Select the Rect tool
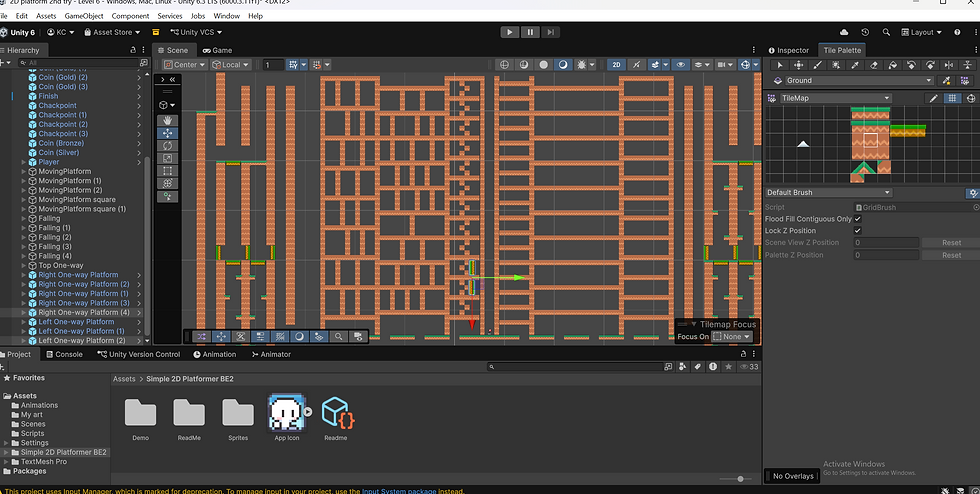Screen dimensions: 980x494 point(168,171)
